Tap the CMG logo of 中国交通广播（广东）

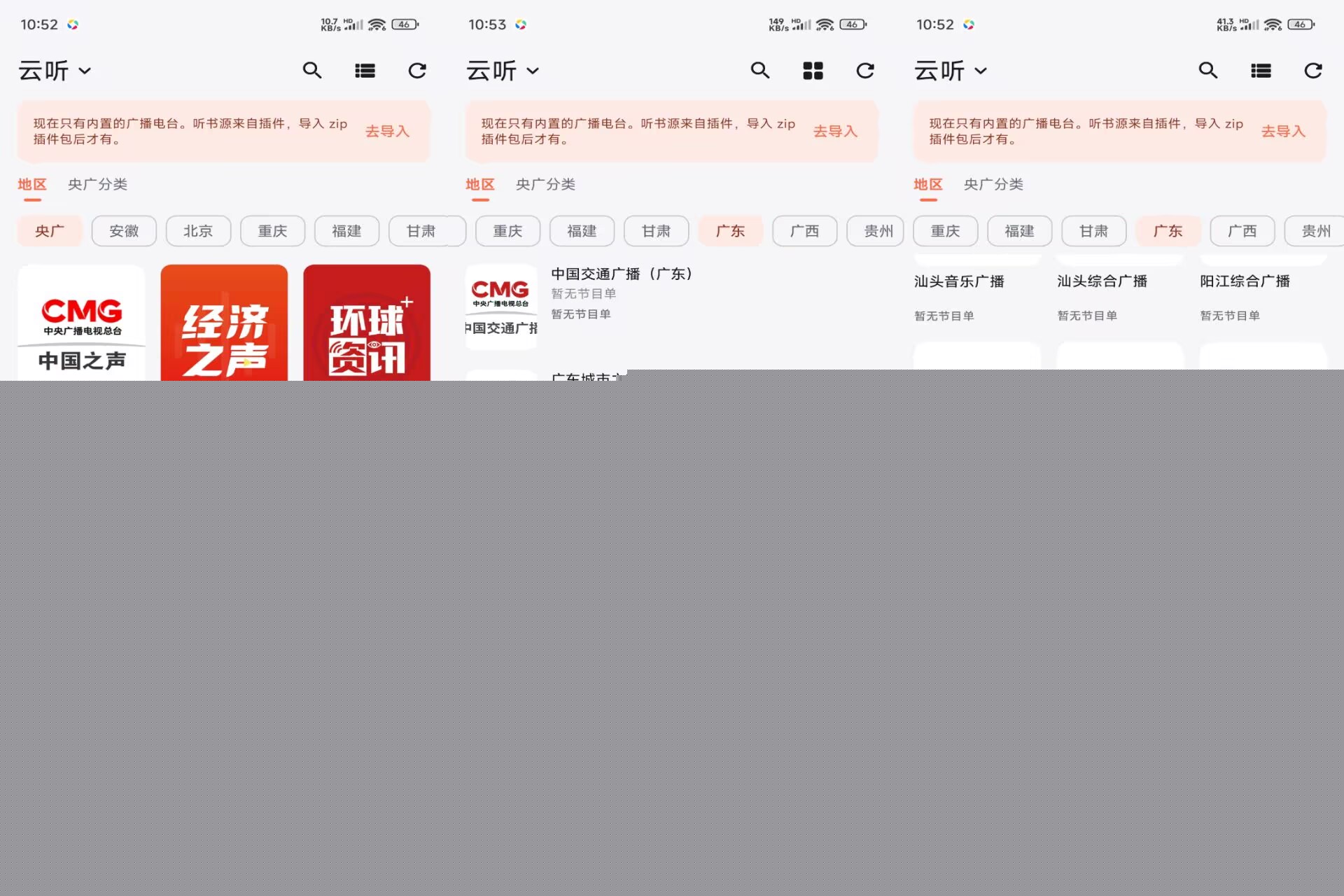tap(501, 307)
